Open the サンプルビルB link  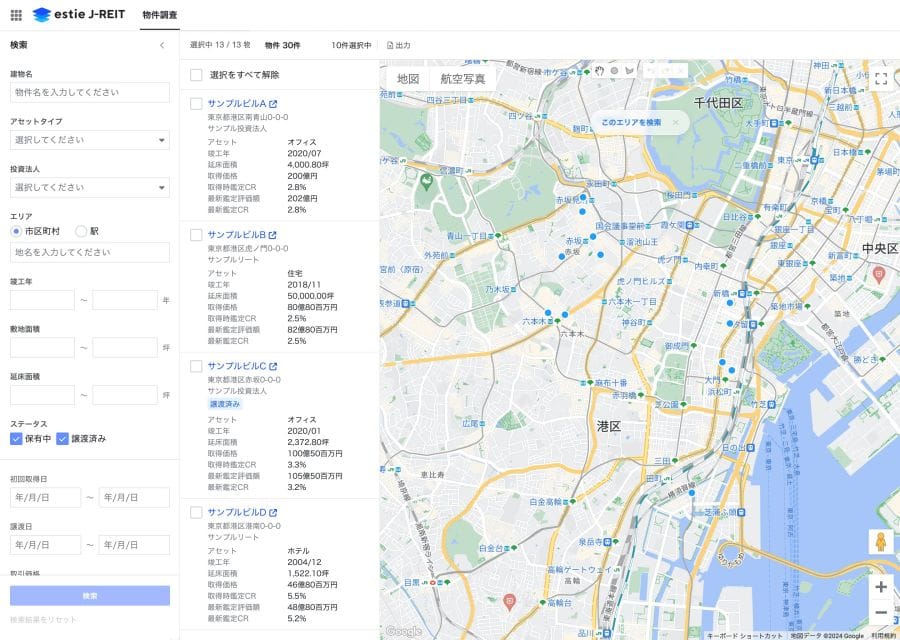[236, 235]
